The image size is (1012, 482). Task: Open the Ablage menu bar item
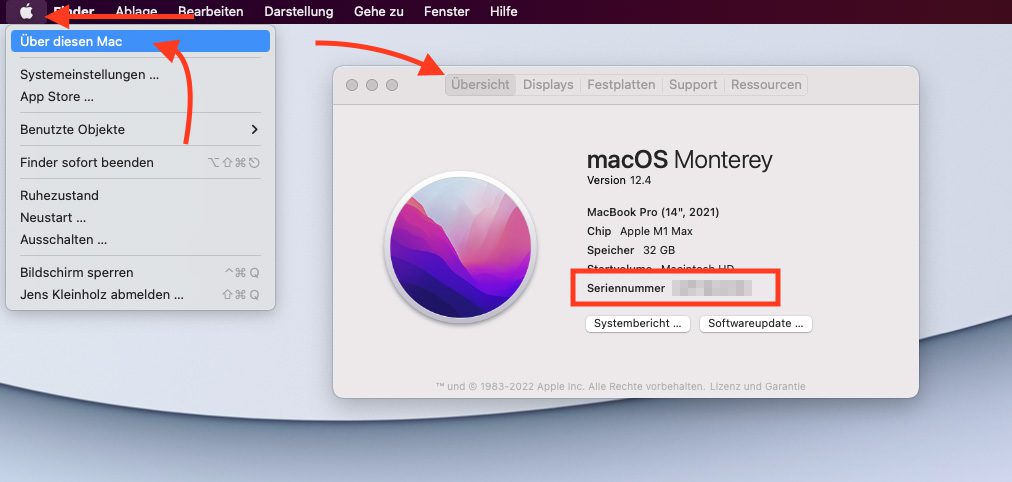[136, 12]
